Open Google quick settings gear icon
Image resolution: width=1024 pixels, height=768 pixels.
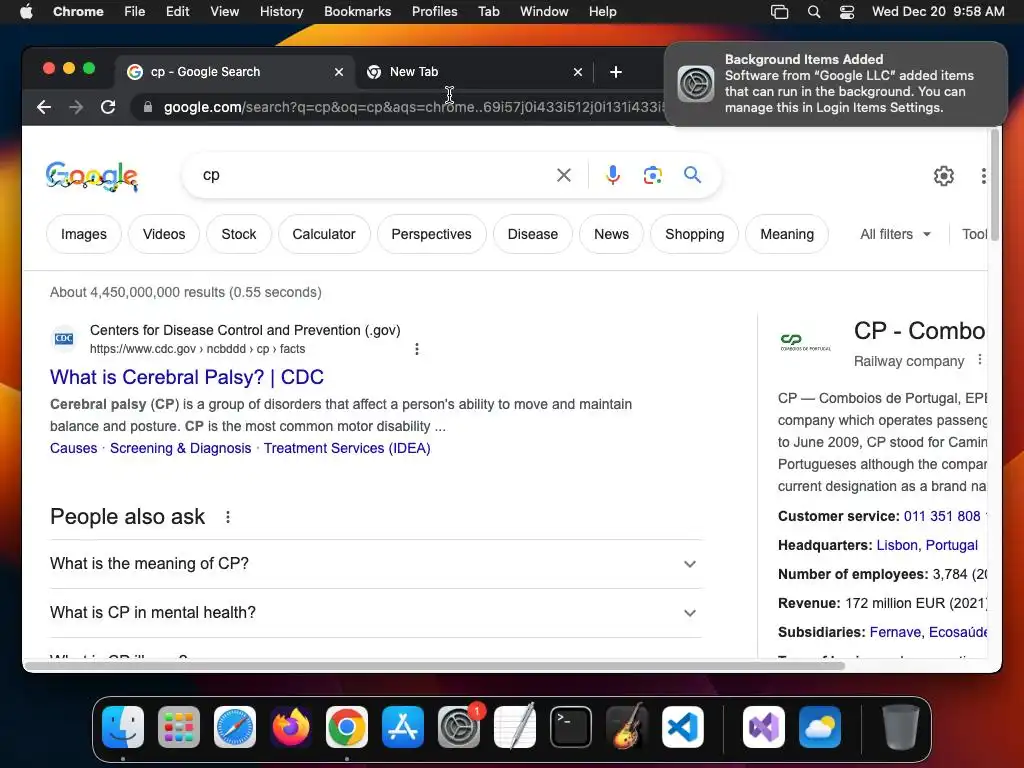pyautogui.click(x=944, y=176)
